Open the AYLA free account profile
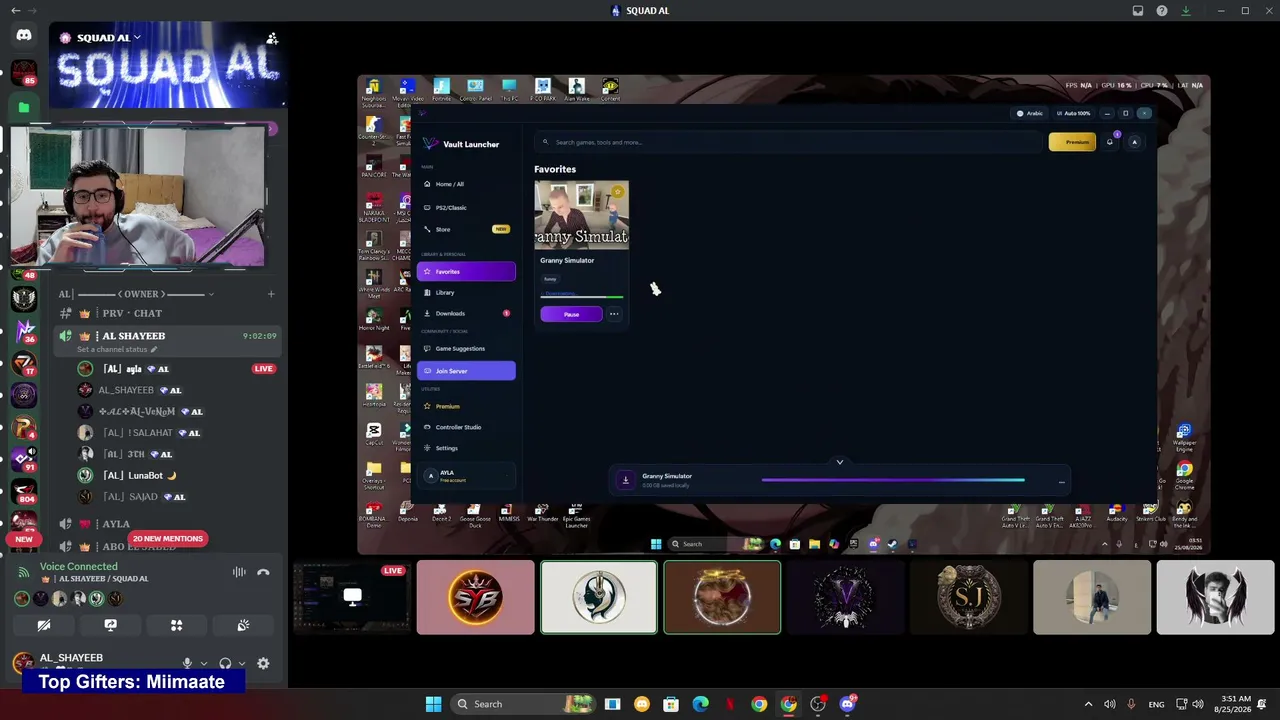1280x720 pixels. tap(466, 475)
